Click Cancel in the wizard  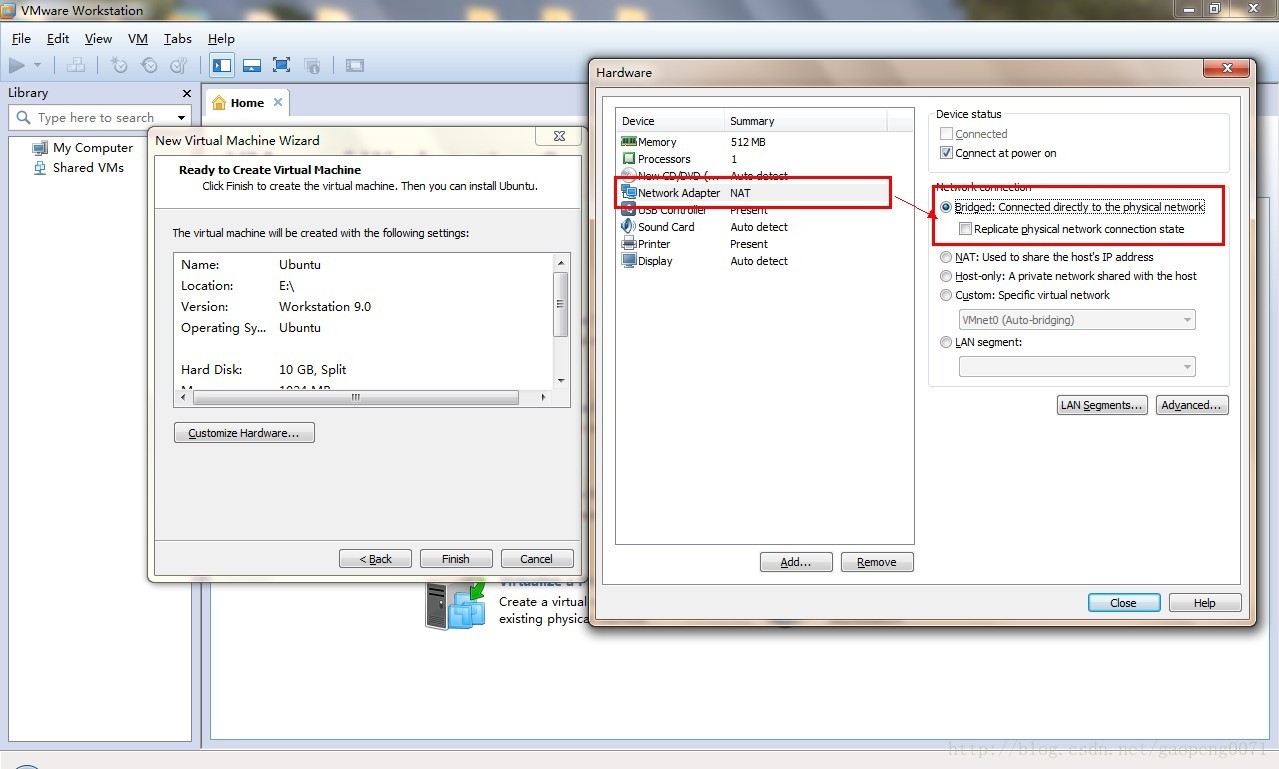tap(537, 559)
